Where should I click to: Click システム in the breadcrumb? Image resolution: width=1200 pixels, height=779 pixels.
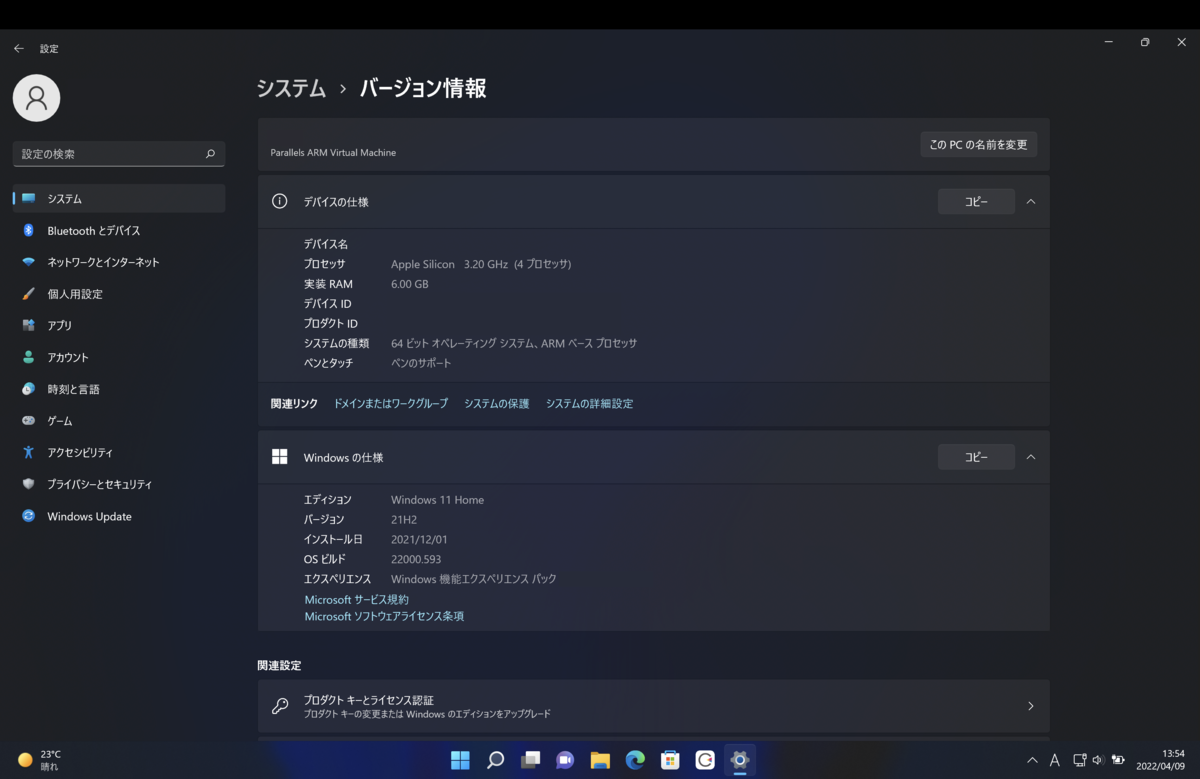[x=291, y=88]
